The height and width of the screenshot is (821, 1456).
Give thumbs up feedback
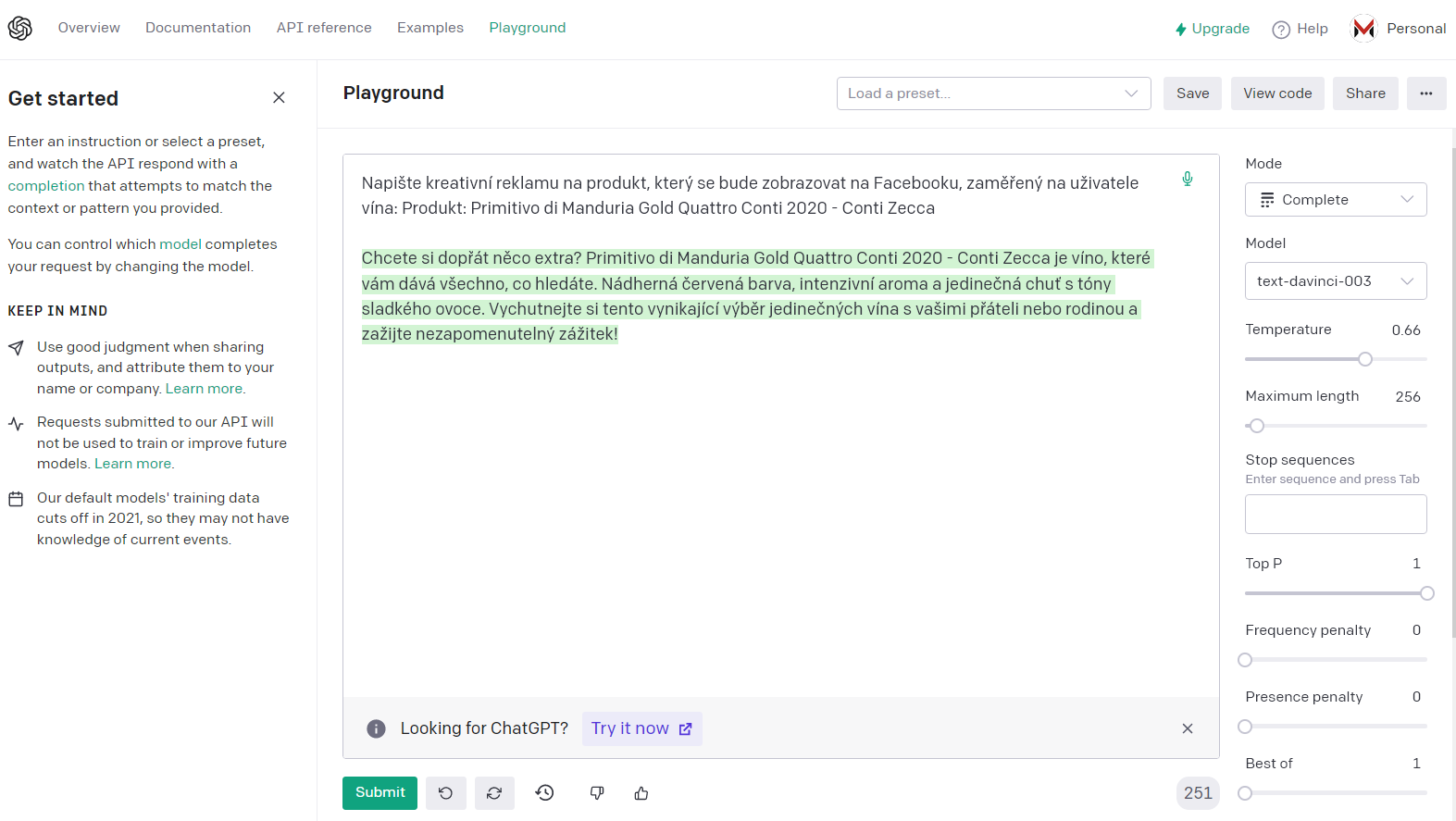click(x=641, y=793)
